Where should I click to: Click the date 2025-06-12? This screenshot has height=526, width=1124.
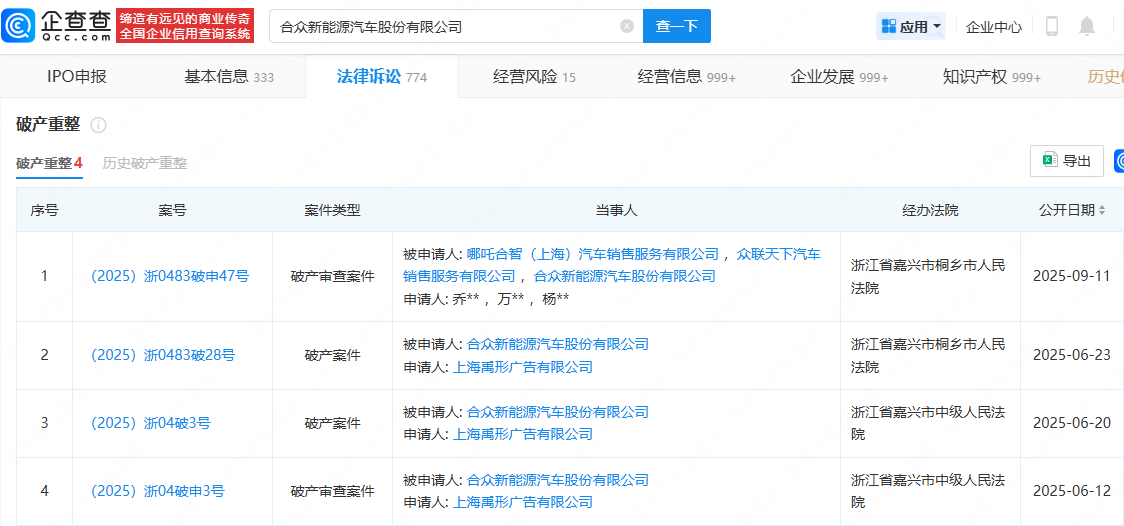pyautogui.click(x=1072, y=491)
